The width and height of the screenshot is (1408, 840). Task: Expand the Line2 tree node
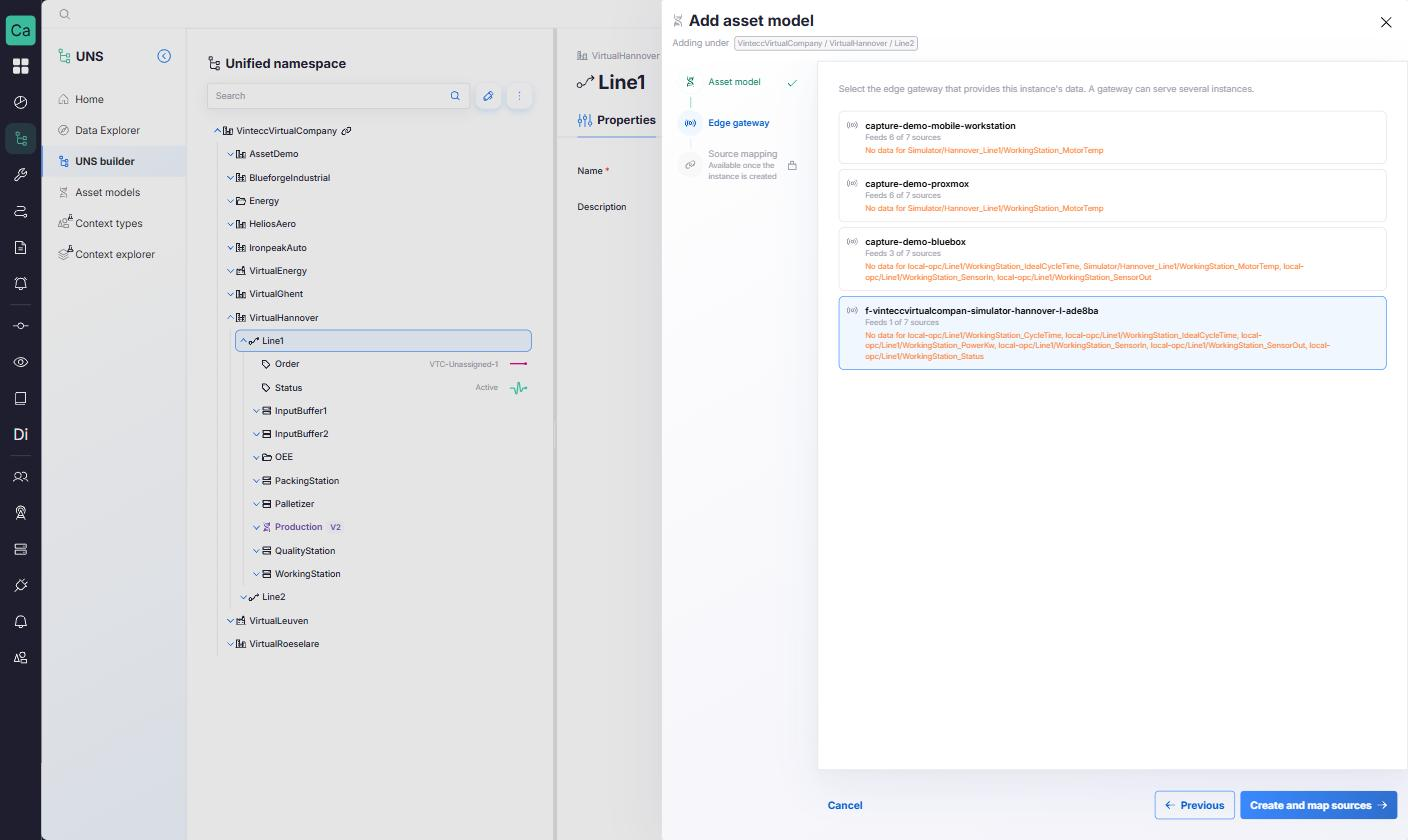click(x=243, y=597)
